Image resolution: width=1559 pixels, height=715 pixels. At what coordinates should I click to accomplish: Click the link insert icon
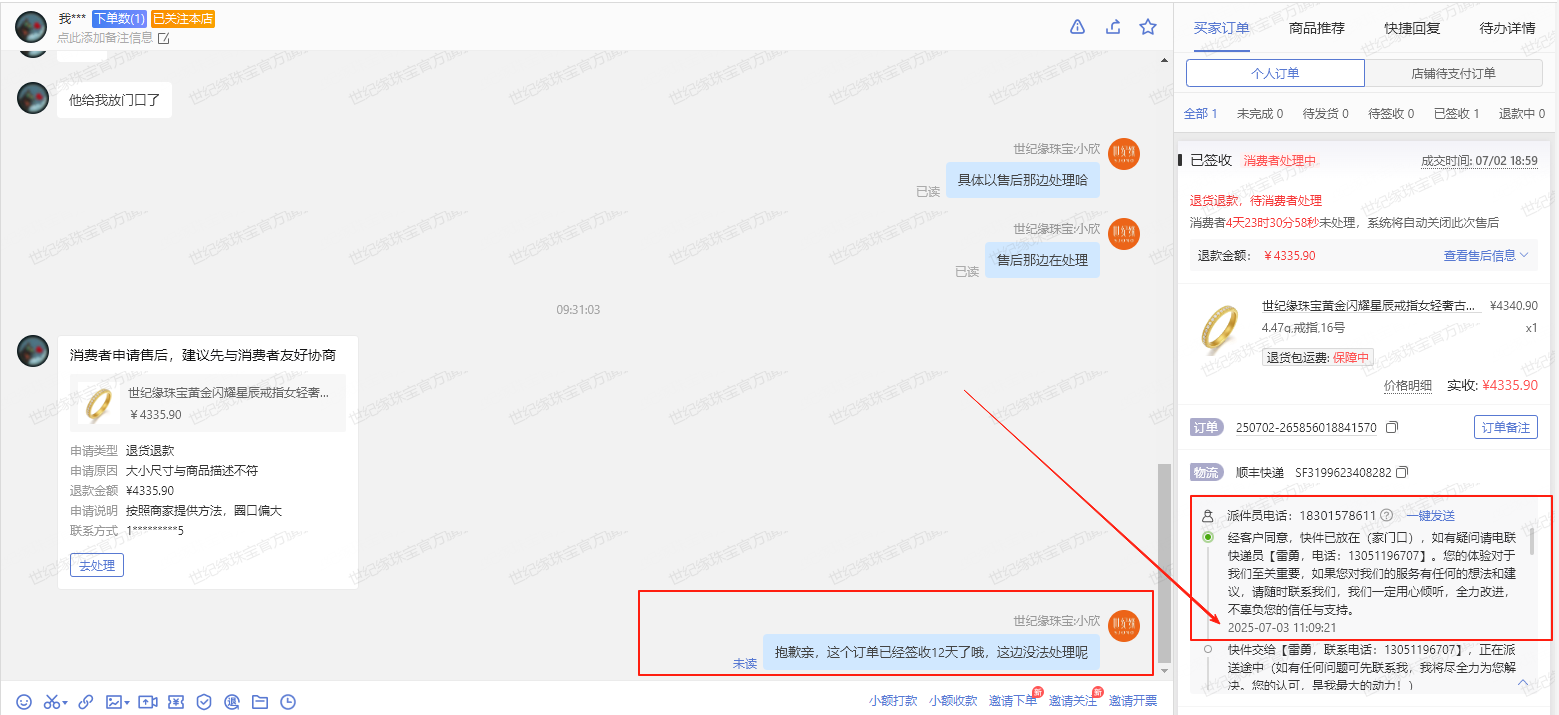tap(86, 702)
